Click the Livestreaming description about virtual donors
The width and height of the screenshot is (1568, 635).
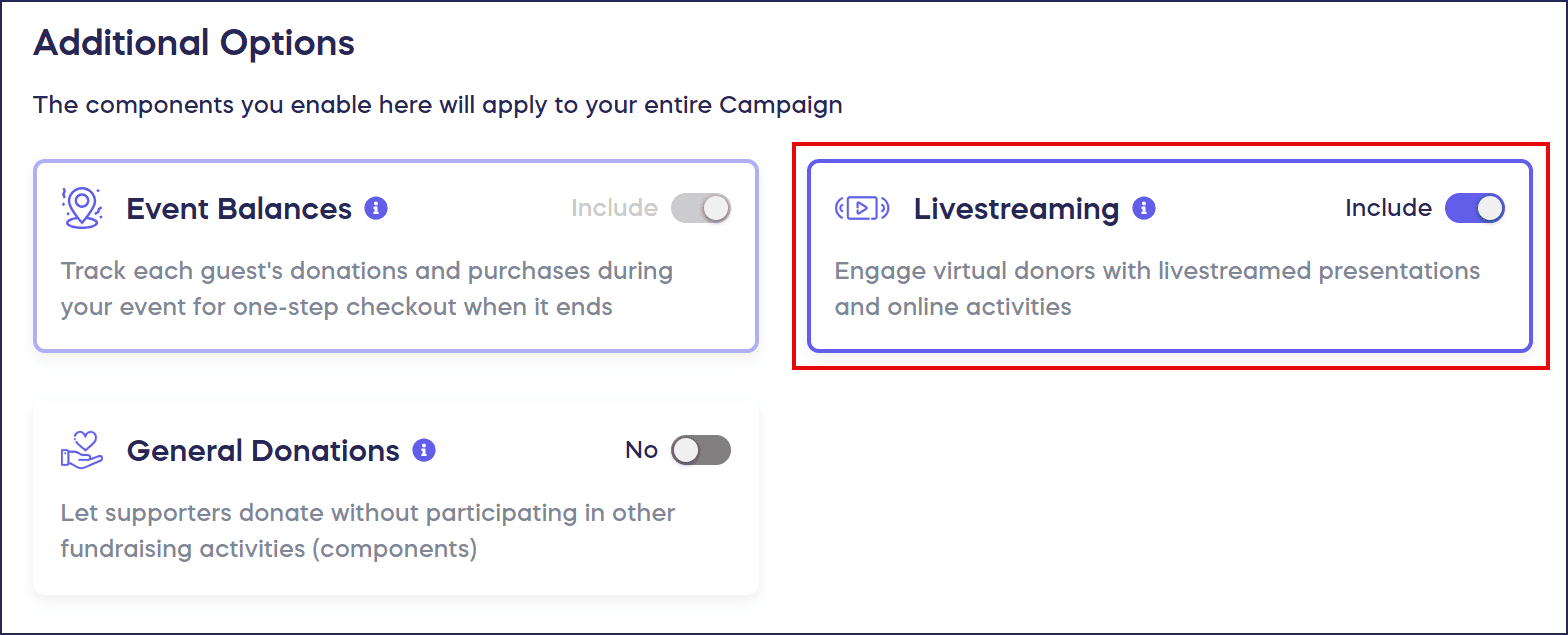1156,288
